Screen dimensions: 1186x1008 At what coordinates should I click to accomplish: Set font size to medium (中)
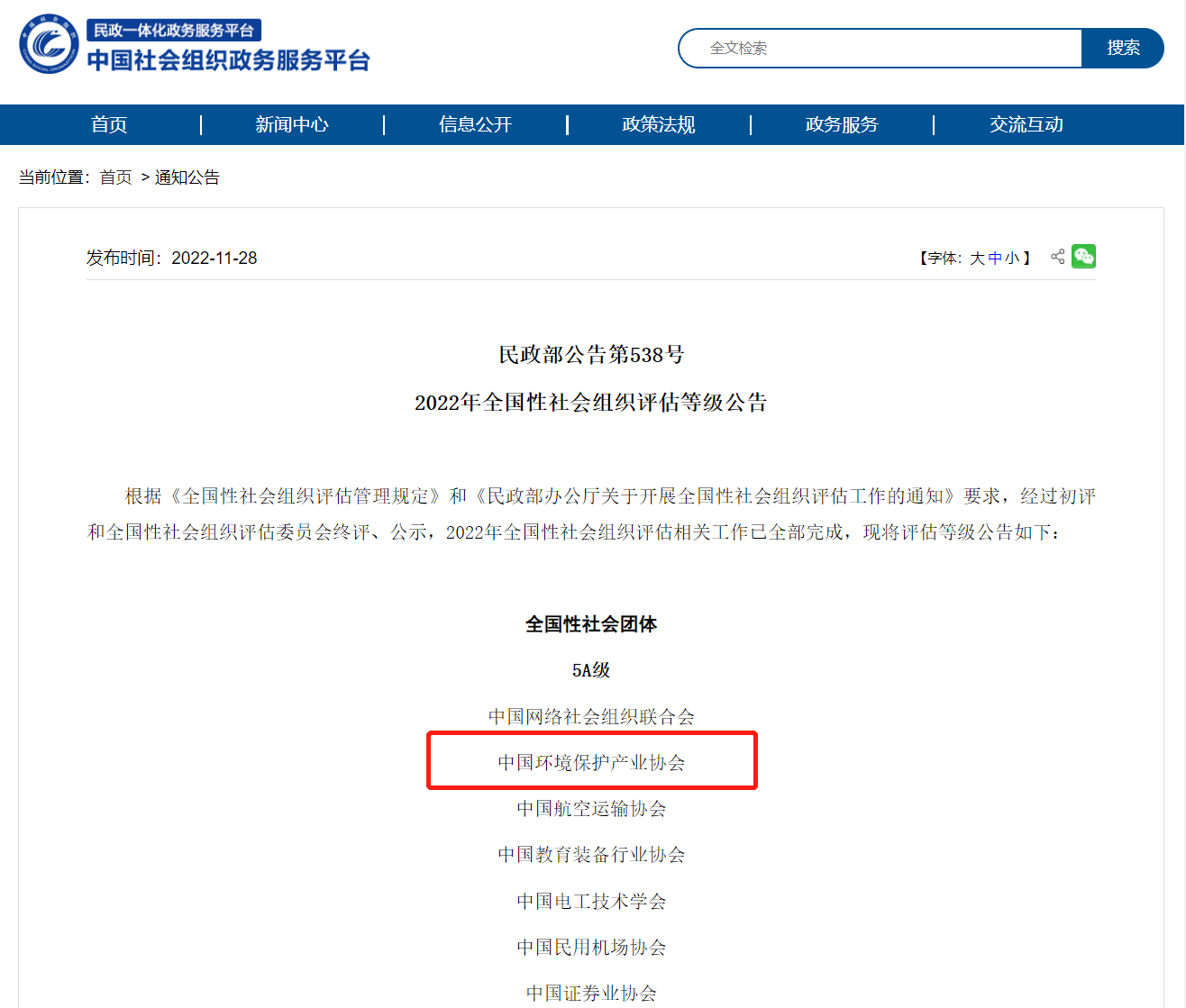click(x=995, y=259)
